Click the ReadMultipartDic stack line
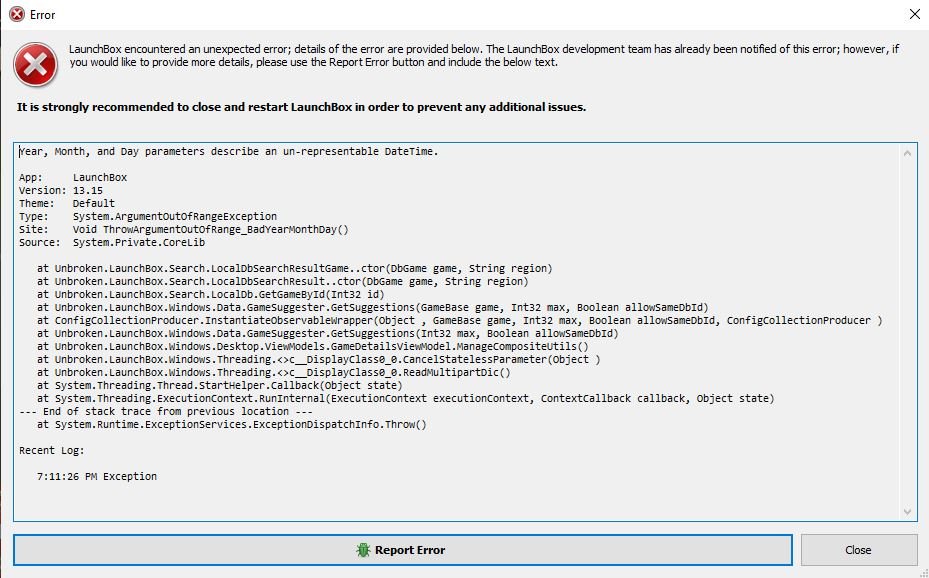The image size is (929, 578). click(274, 373)
